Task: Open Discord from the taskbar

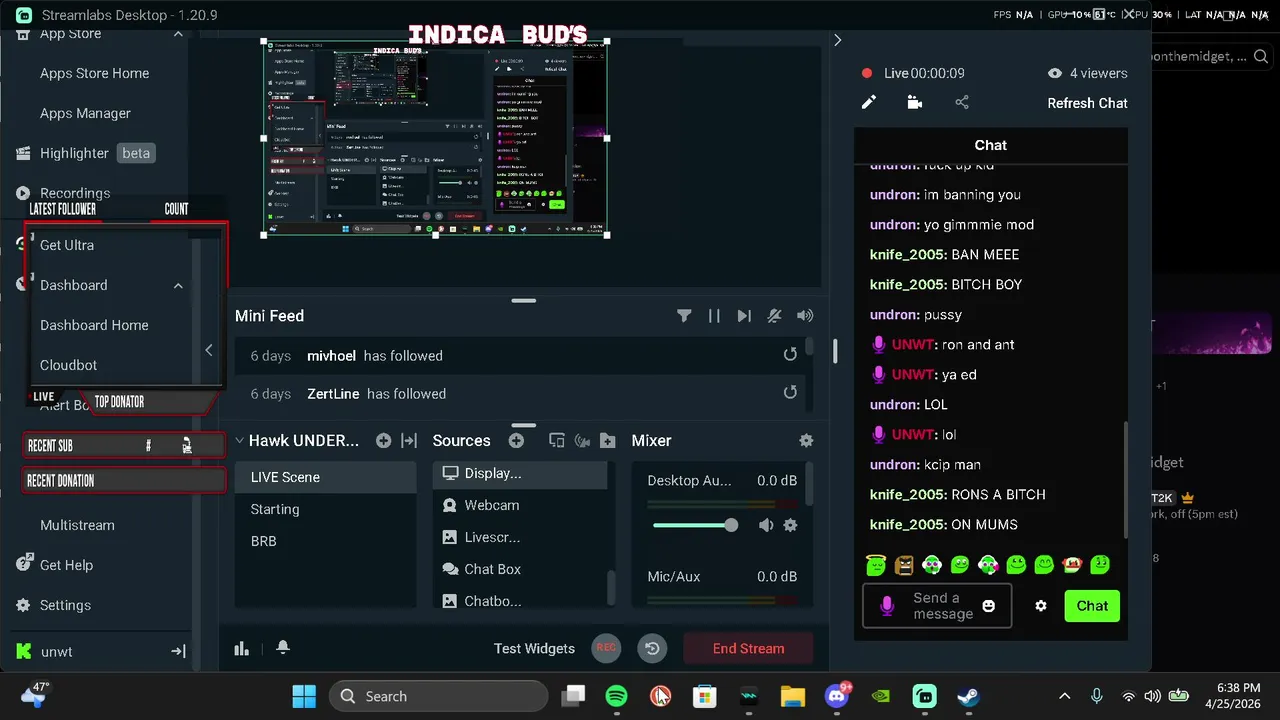Action: (837, 696)
